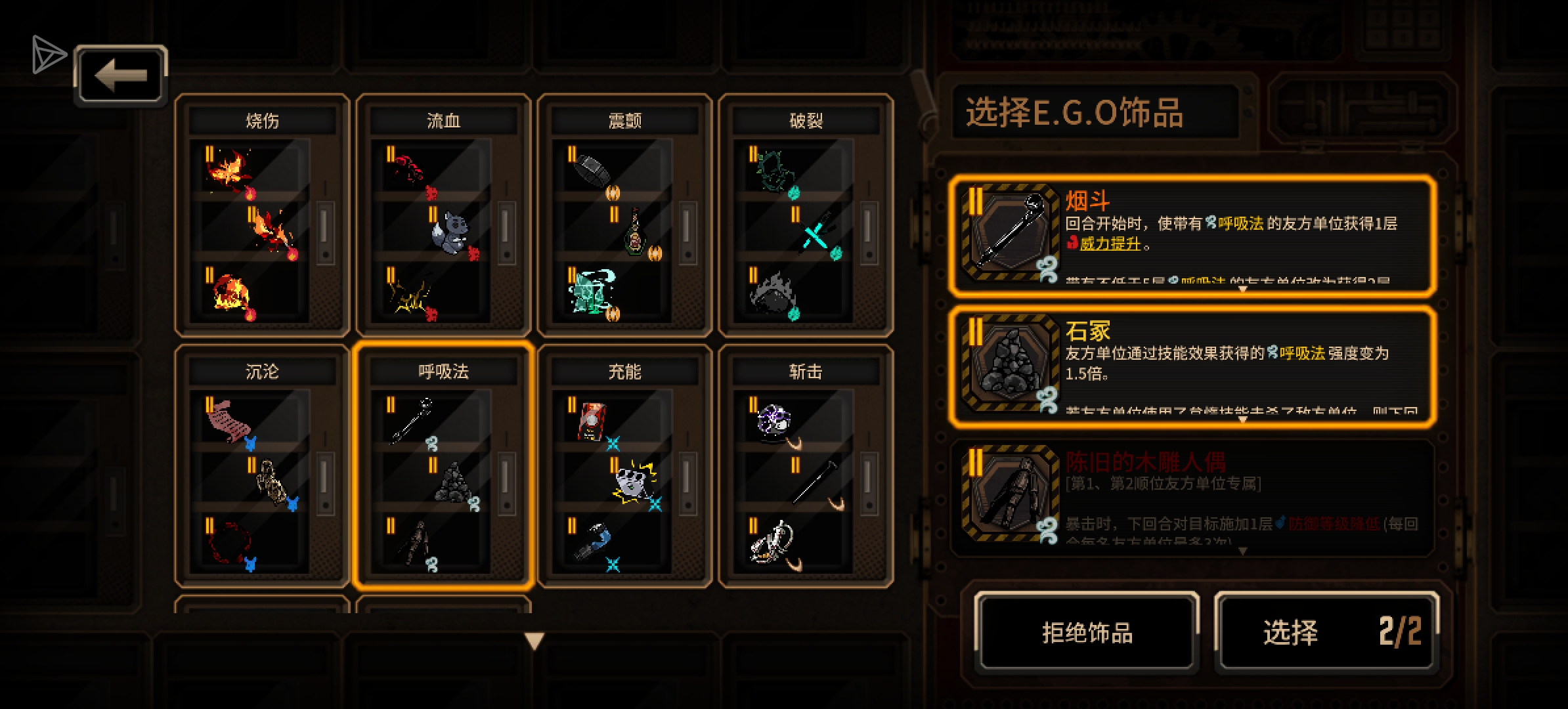Expand the 石冢 description arrow

[x=1242, y=420]
